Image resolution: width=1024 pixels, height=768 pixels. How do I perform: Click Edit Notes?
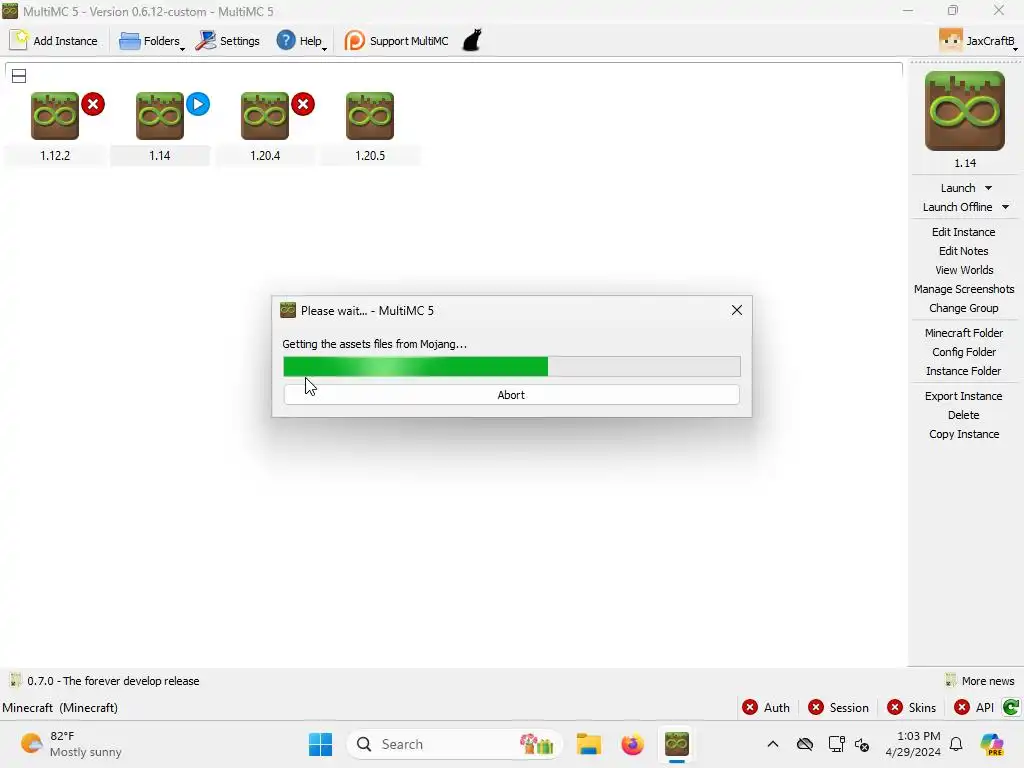pyautogui.click(x=963, y=251)
